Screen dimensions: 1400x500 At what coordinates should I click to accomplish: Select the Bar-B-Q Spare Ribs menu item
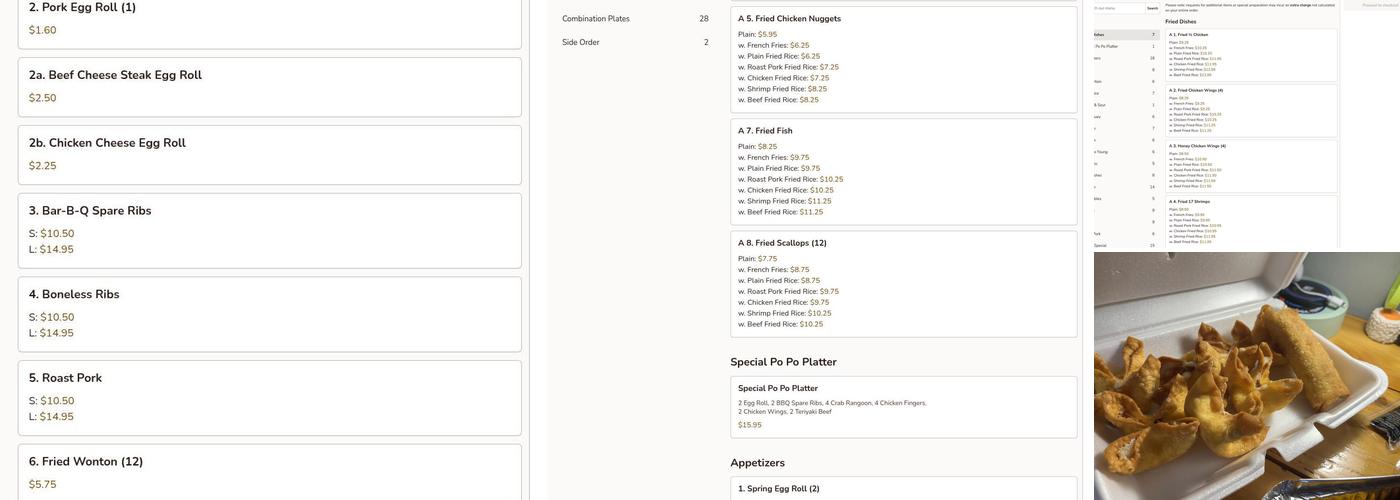tap(269, 230)
